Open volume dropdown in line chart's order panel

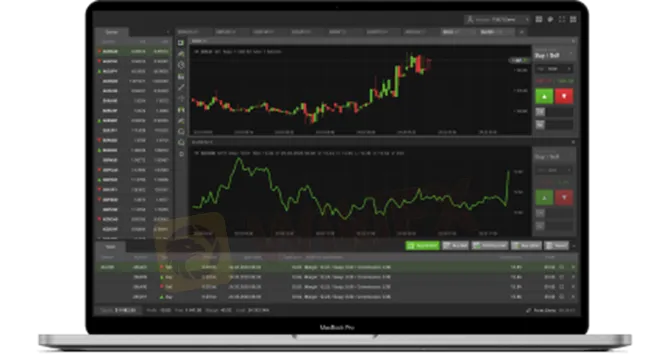[554, 171]
